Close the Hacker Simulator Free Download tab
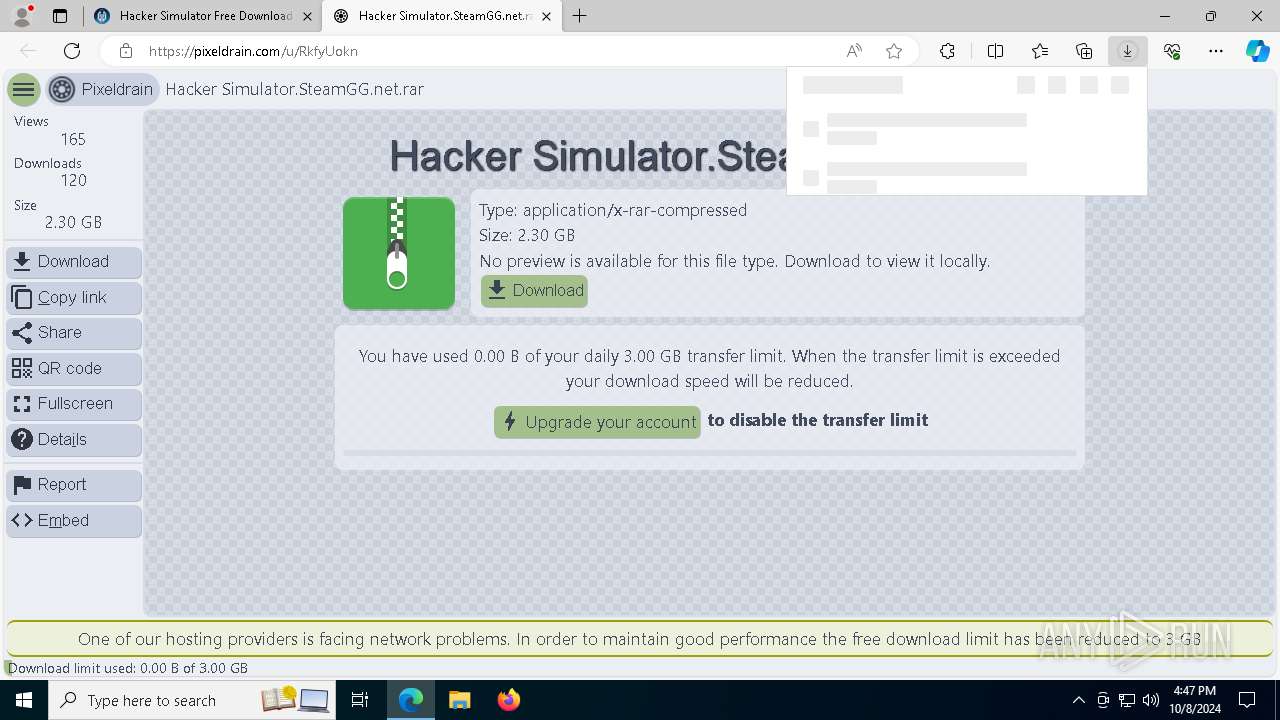 308,16
